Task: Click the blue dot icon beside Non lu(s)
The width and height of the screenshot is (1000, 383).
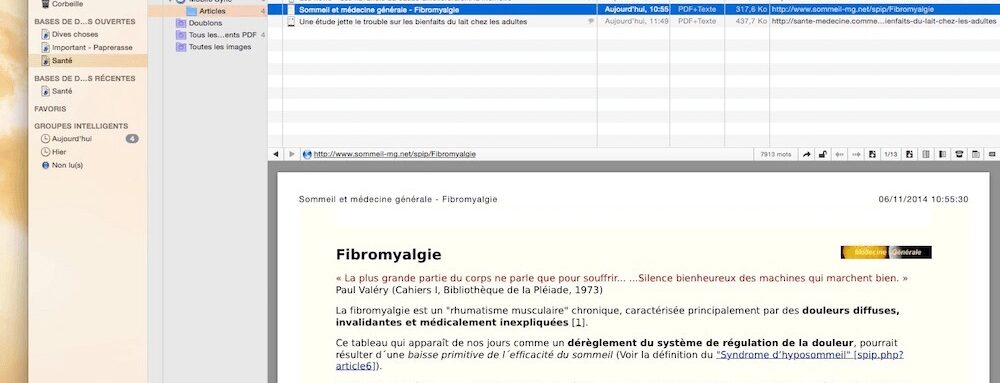Action: click(45, 165)
